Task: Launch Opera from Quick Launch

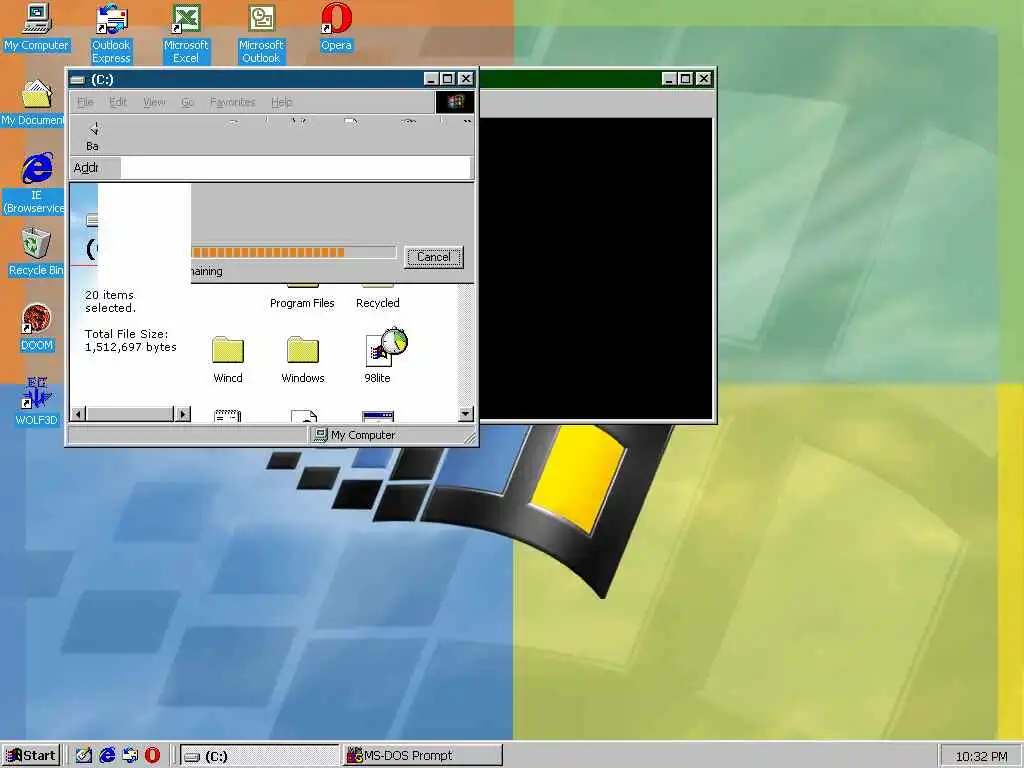Action: click(x=152, y=755)
